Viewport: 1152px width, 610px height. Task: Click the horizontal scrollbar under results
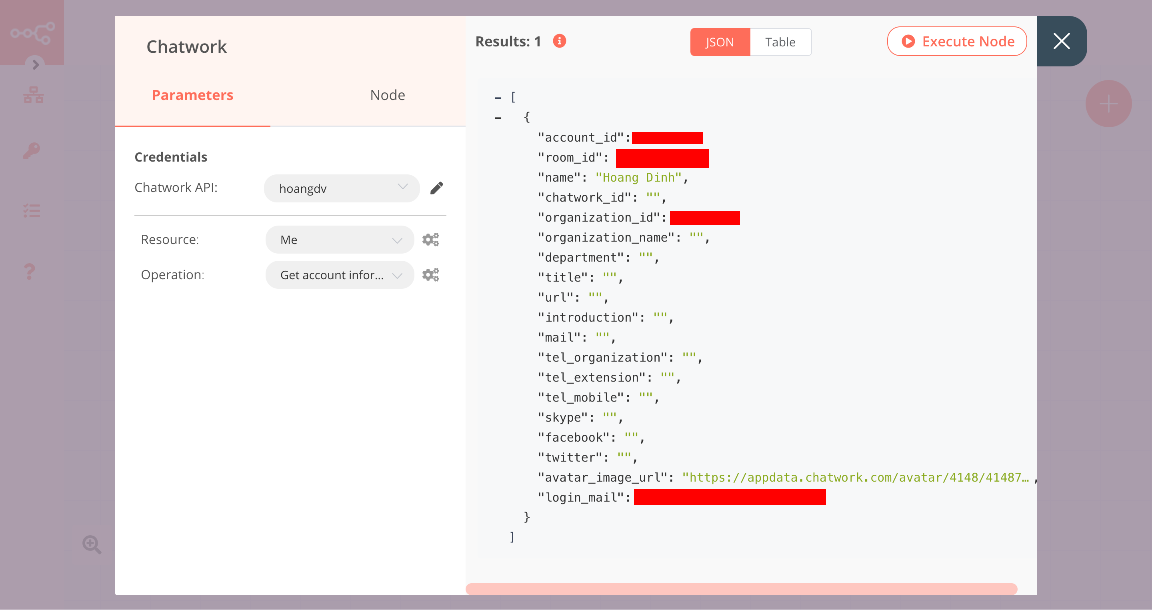741,589
